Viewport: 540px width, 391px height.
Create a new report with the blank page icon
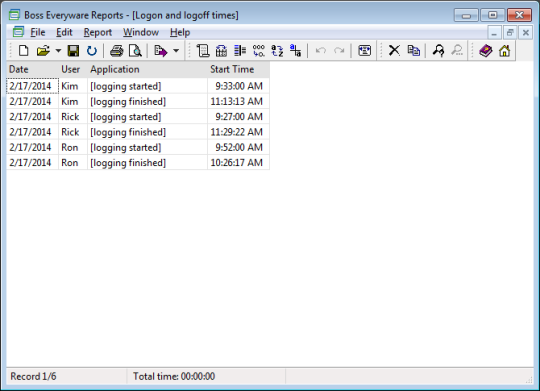(x=23, y=51)
